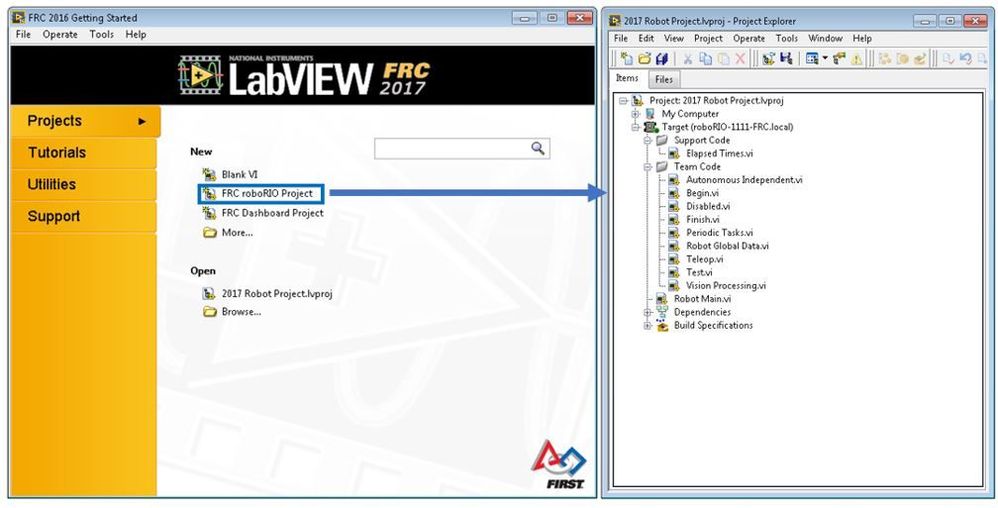The image size is (998, 508).
Task: Click the FIRST logo in Getting Started window
Action: pos(558,465)
